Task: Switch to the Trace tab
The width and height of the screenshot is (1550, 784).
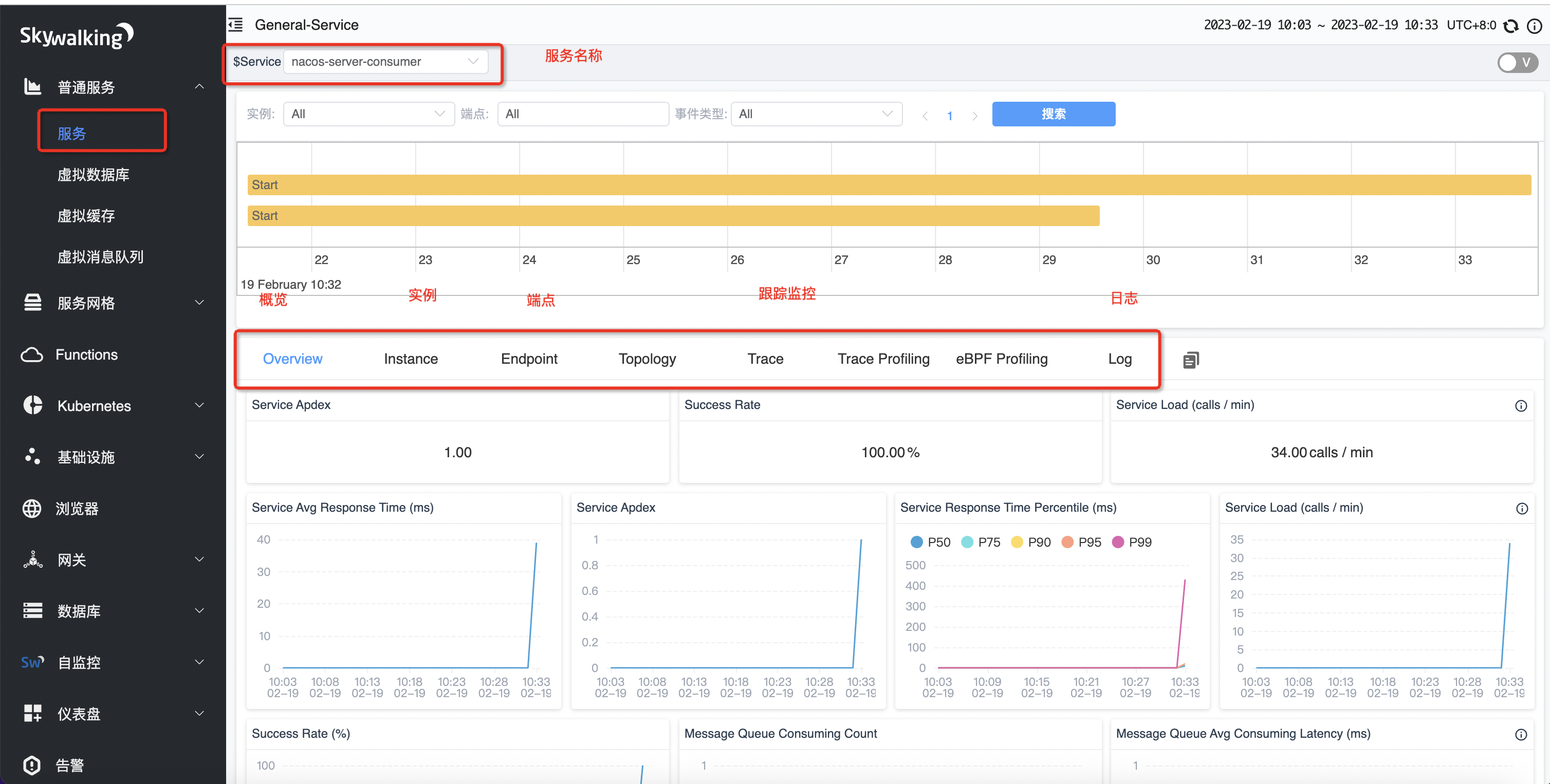Action: pyautogui.click(x=765, y=359)
